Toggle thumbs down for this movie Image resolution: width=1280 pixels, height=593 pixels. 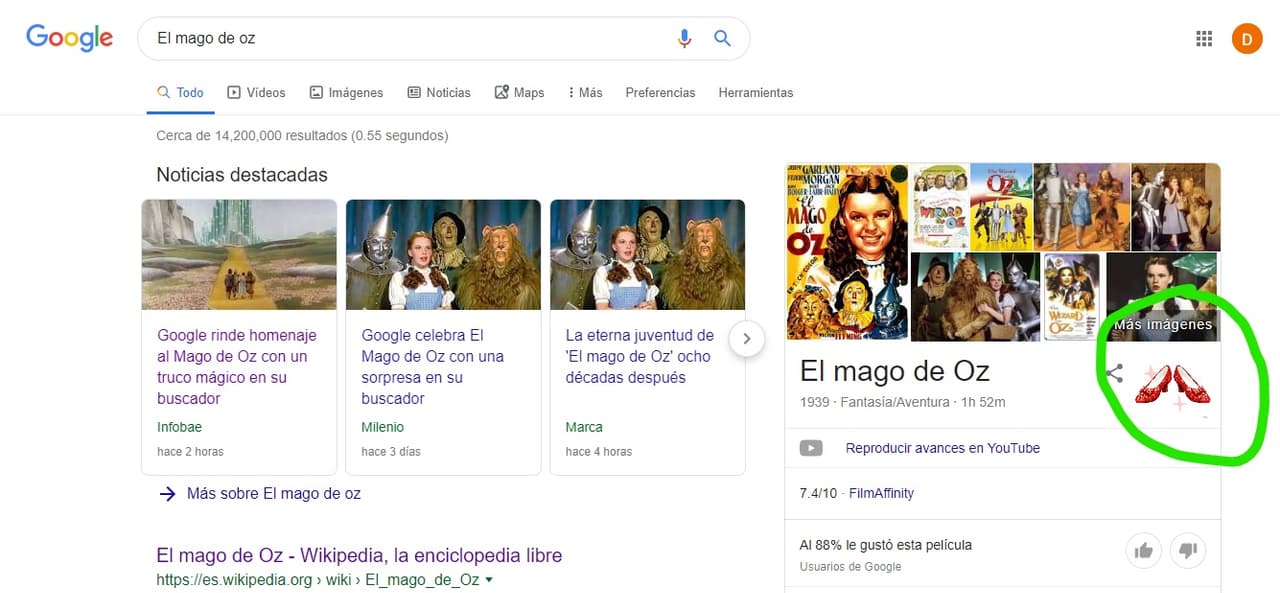pyautogui.click(x=1188, y=550)
